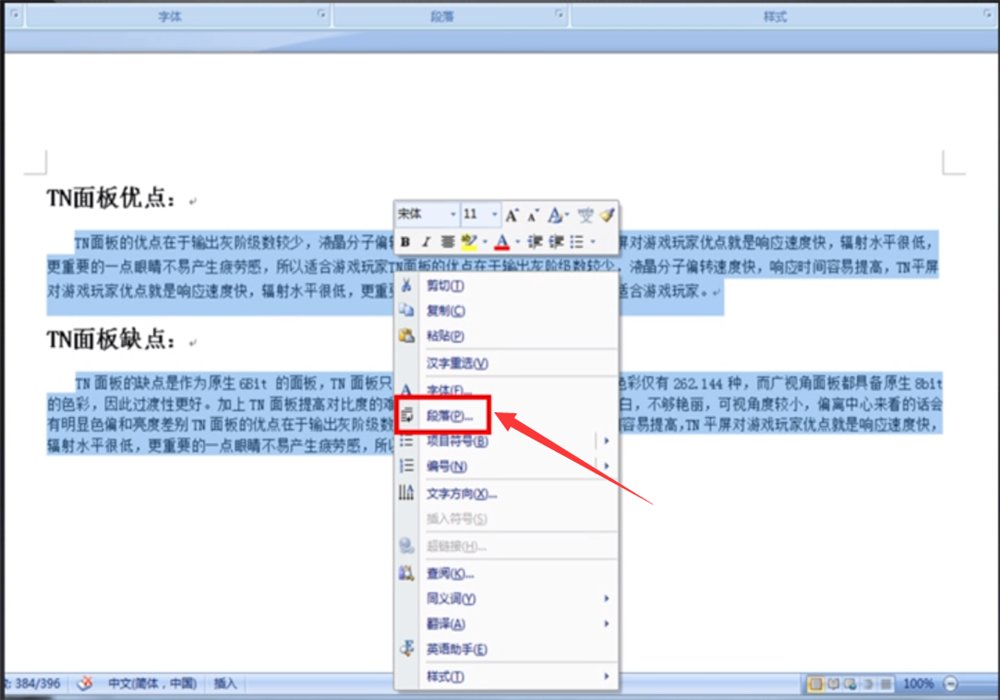Viewport: 1000px width, 700px height.
Task: Click the Paste icon in the context menu
Action: [406, 336]
